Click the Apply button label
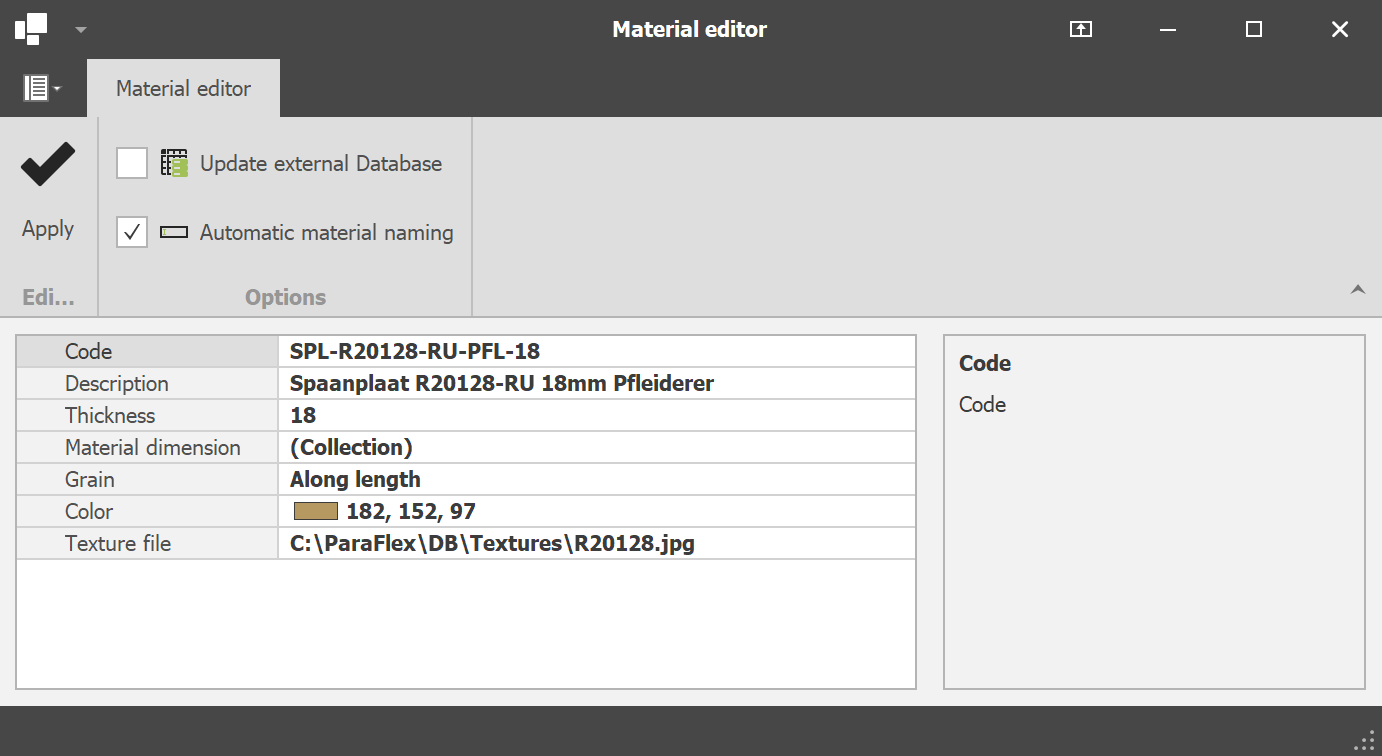Viewport: 1382px width, 756px height. coord(48,229)
